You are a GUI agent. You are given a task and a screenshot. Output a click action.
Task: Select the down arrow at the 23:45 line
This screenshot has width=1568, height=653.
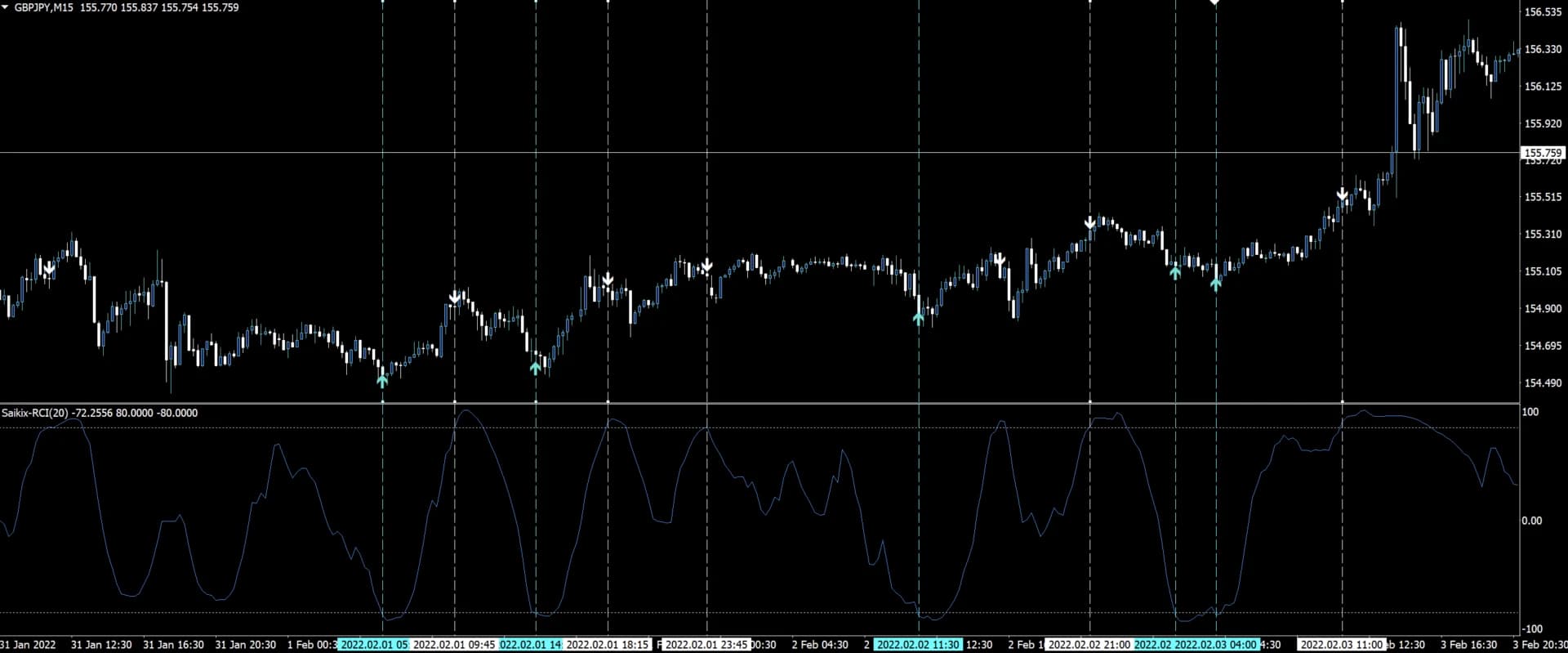coord(707,266)
